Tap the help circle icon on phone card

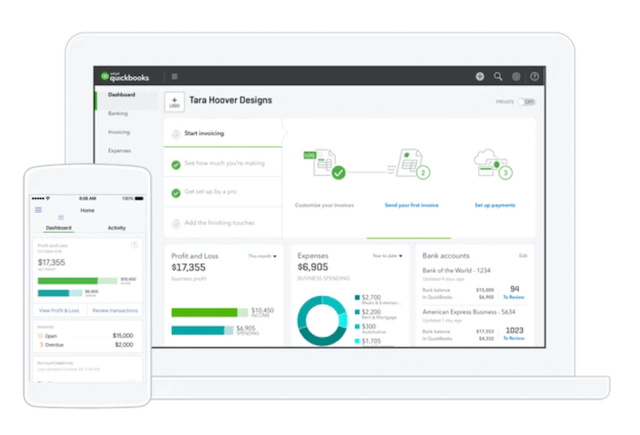[x=134, y=245]
